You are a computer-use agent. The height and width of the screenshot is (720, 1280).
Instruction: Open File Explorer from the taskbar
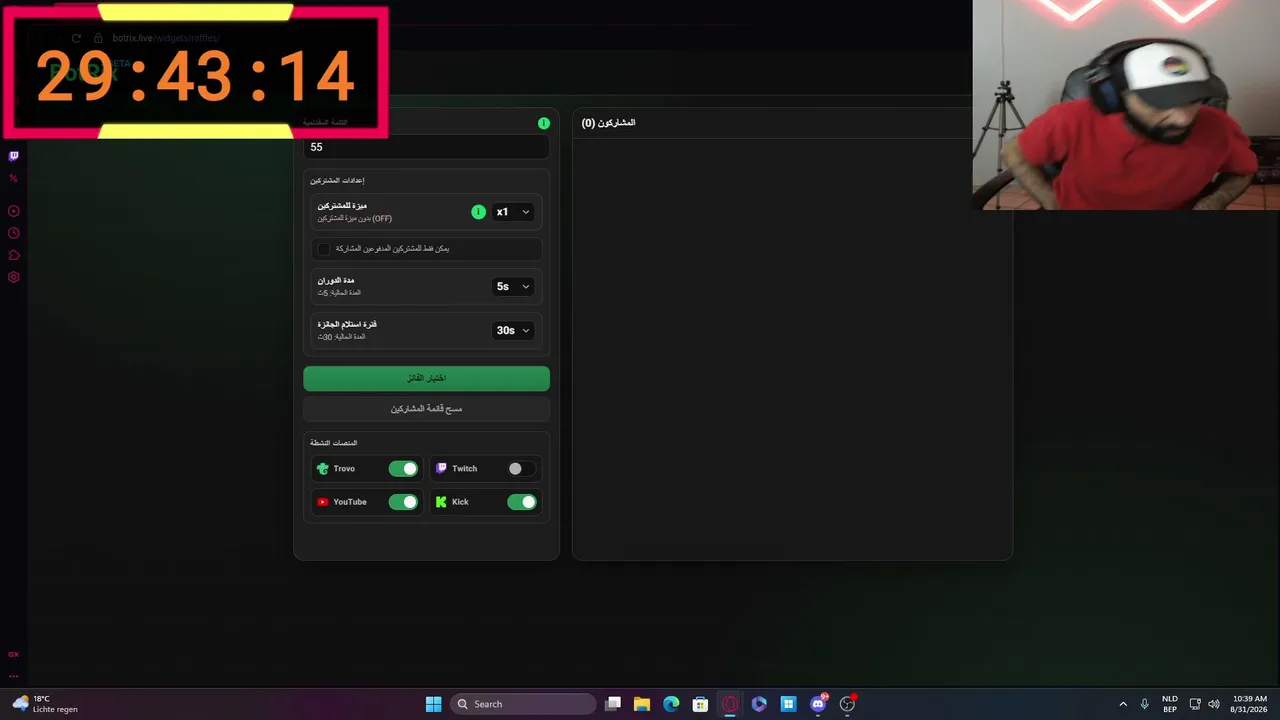click(x=642, y=704)
